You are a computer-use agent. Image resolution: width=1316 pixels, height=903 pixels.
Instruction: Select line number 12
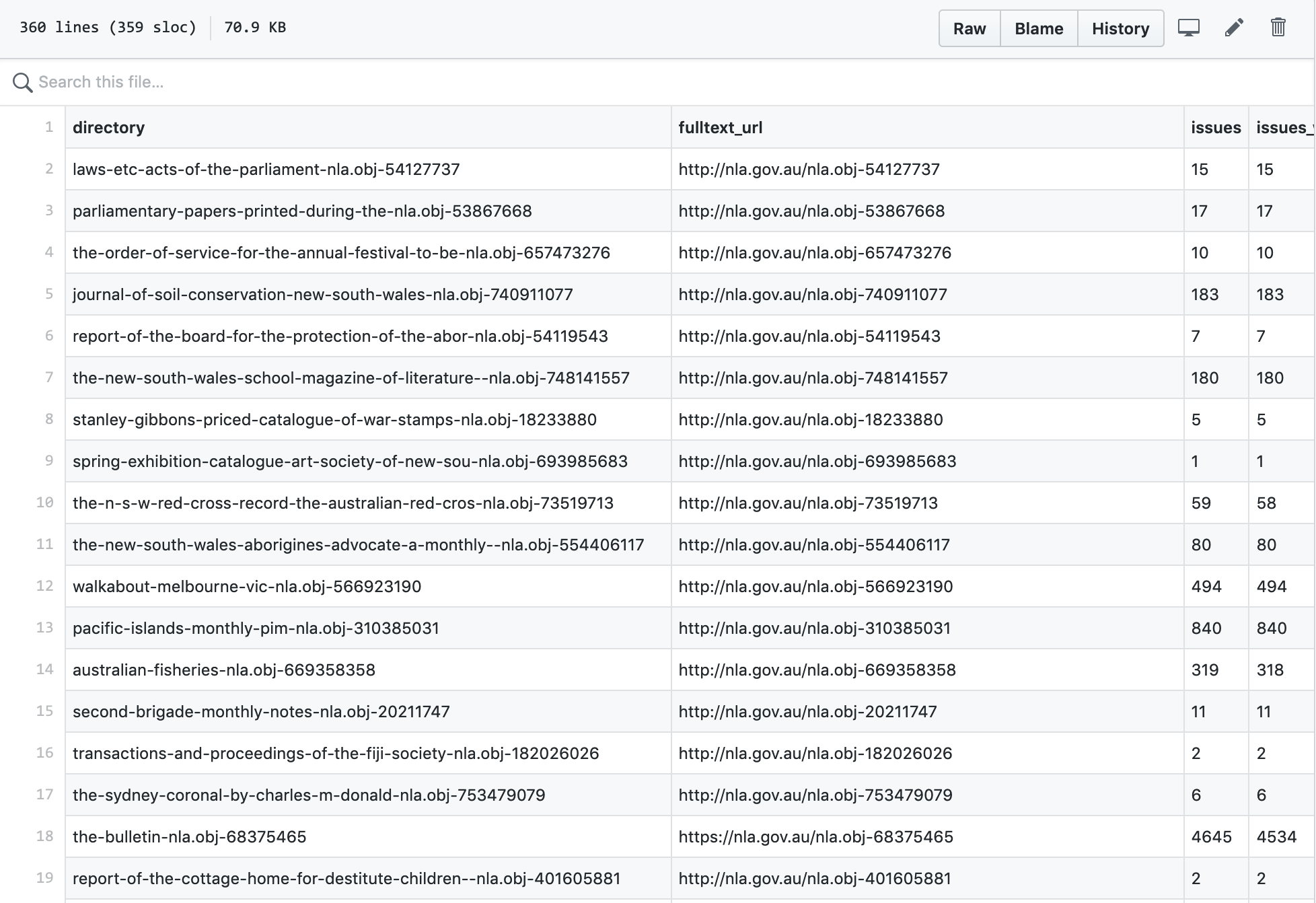[44, 586]
